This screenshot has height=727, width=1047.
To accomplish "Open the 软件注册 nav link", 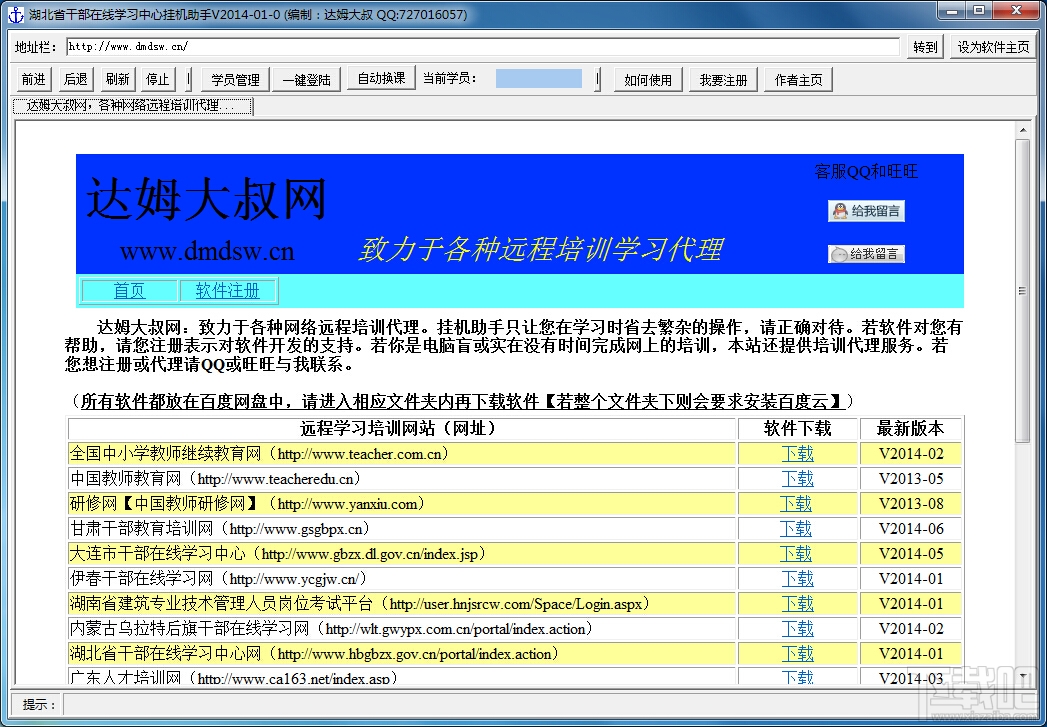I will (228, 291).
